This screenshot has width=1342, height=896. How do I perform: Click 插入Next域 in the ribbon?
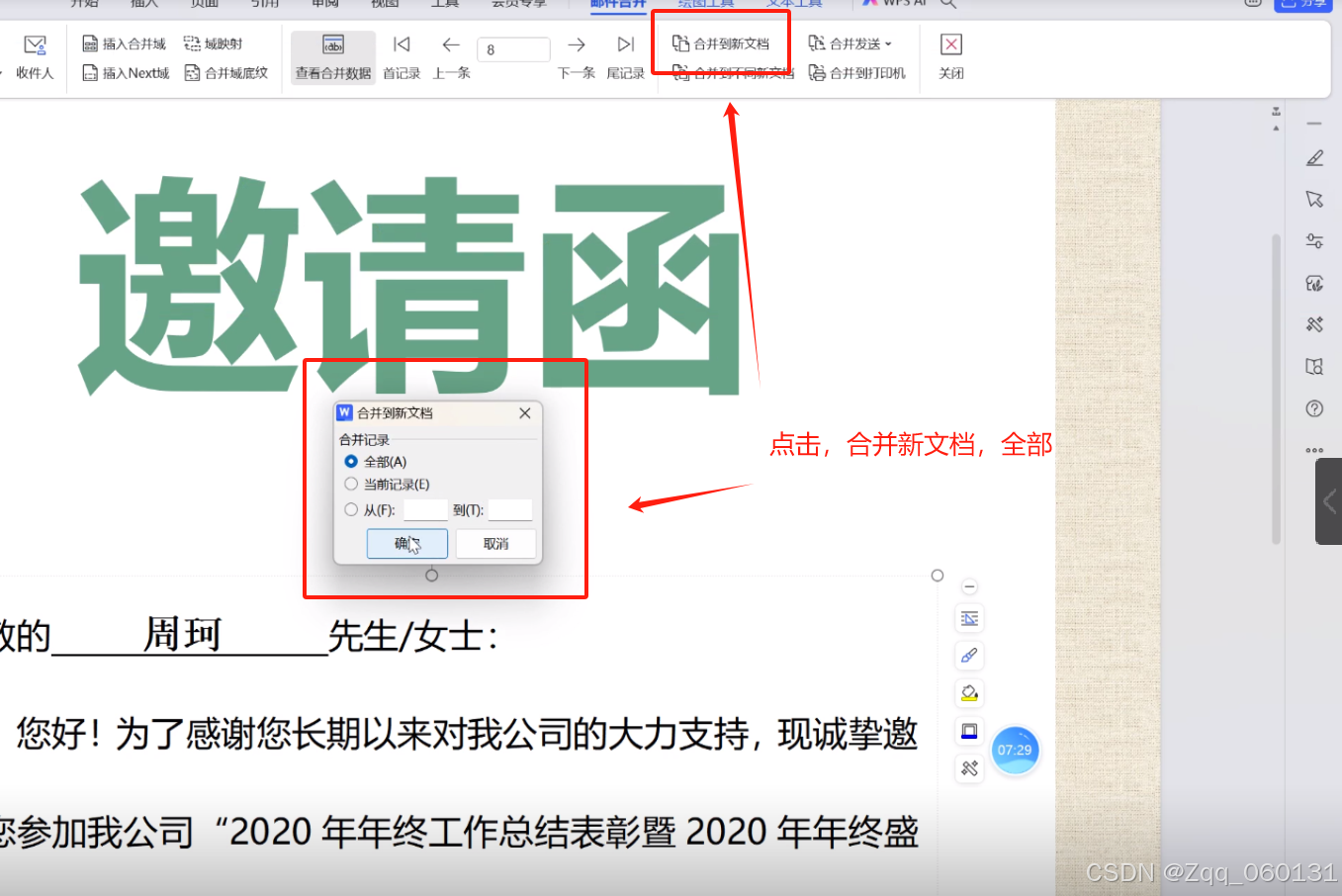point(126,73)
